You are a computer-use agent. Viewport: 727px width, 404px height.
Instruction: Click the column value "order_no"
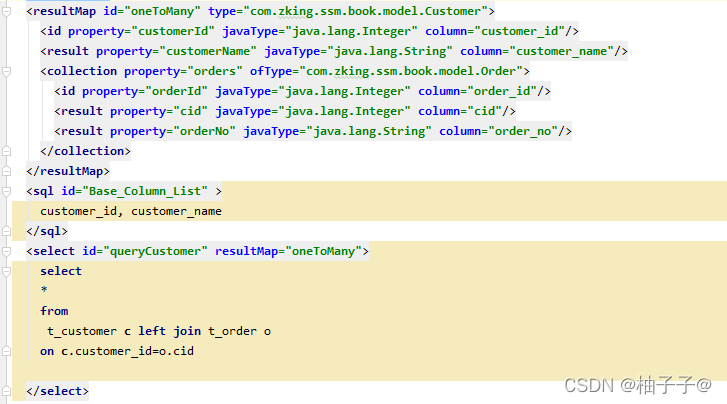523,131
